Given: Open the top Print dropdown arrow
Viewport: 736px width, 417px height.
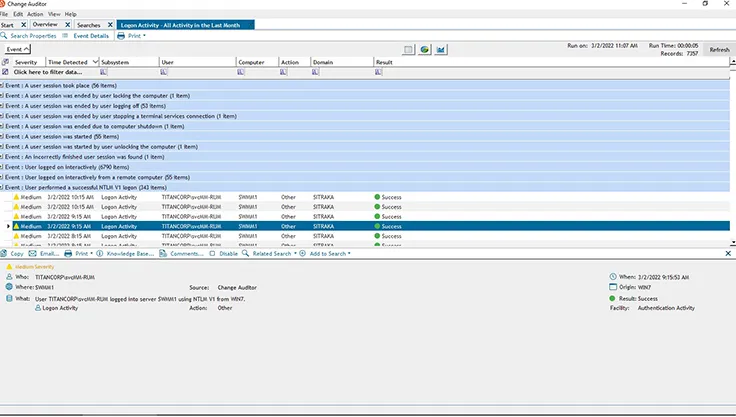Looking at the screenshot, I should coord(144,36).
